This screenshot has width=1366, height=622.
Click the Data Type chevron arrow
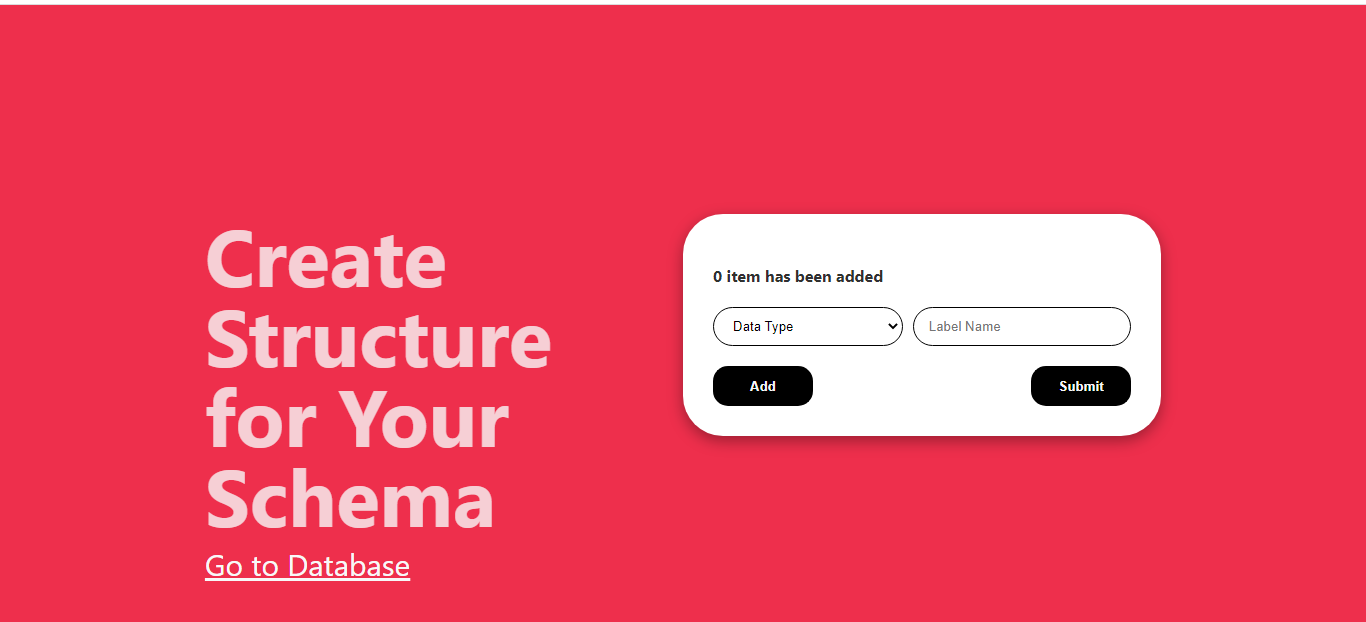(892, 326)
